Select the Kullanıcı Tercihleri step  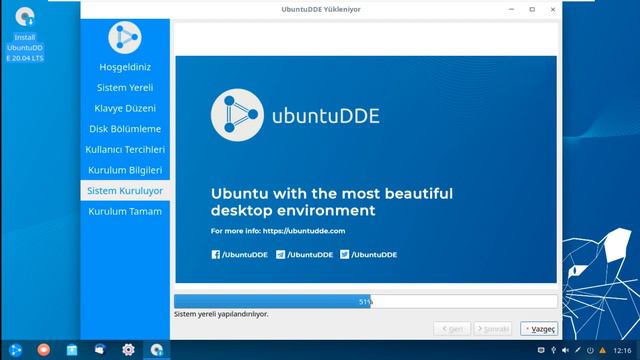pos(125,149)
